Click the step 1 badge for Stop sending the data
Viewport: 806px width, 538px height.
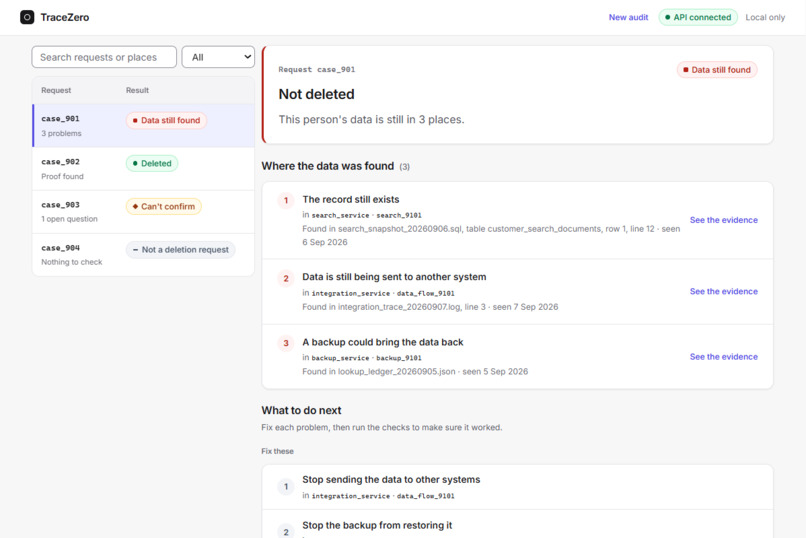pos(286,487)
